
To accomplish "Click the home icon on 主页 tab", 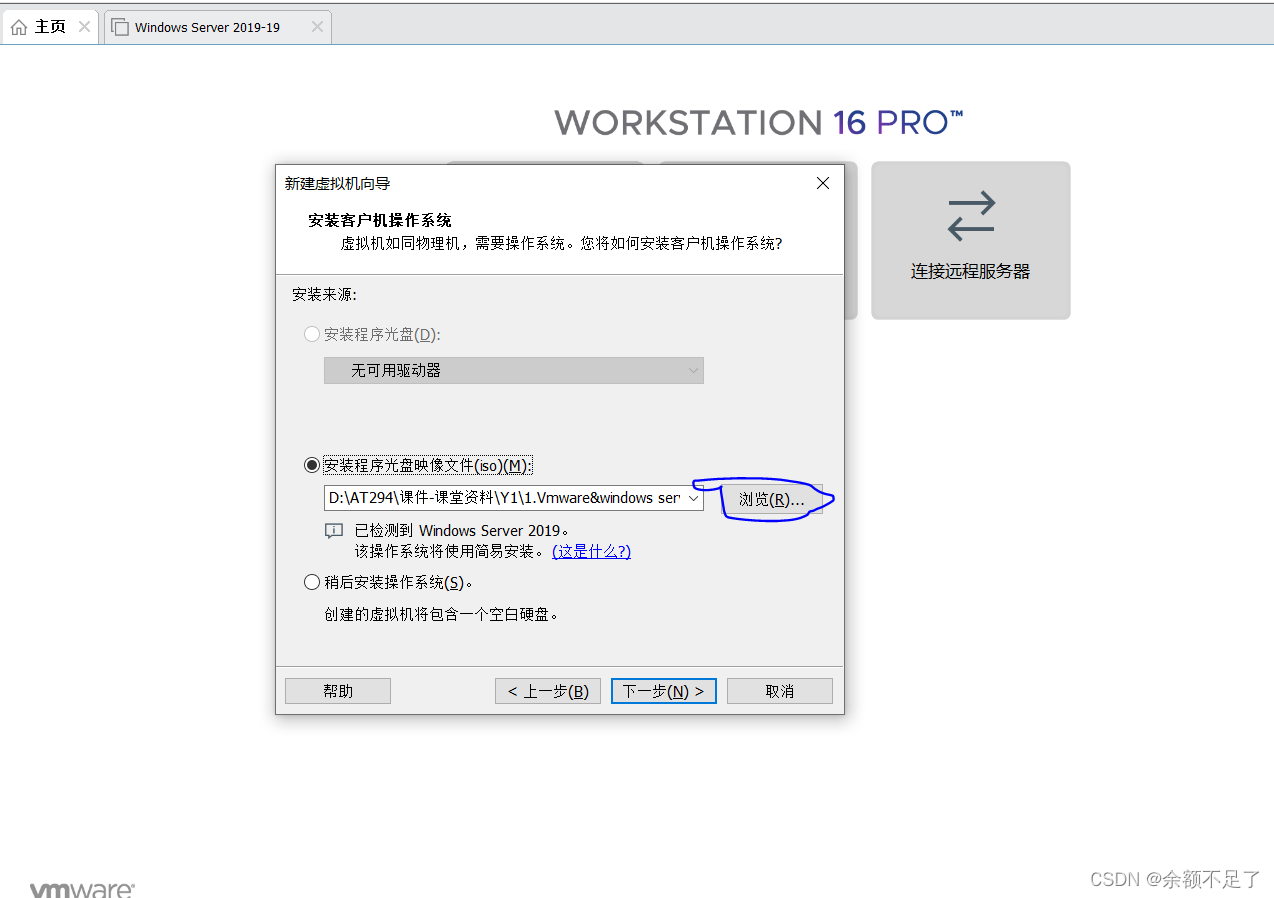I will (19, 27).
